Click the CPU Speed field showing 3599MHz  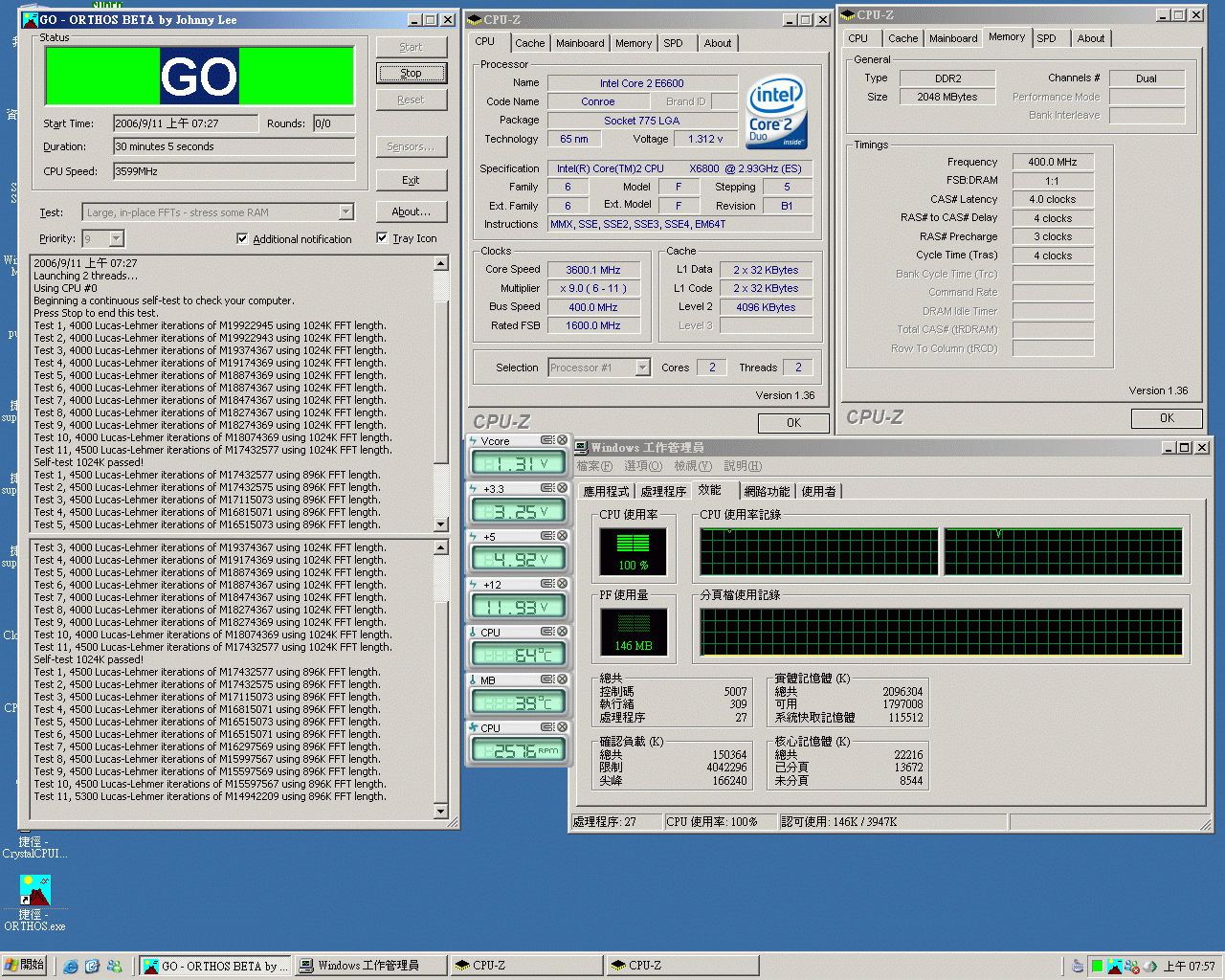pos(234,171)
